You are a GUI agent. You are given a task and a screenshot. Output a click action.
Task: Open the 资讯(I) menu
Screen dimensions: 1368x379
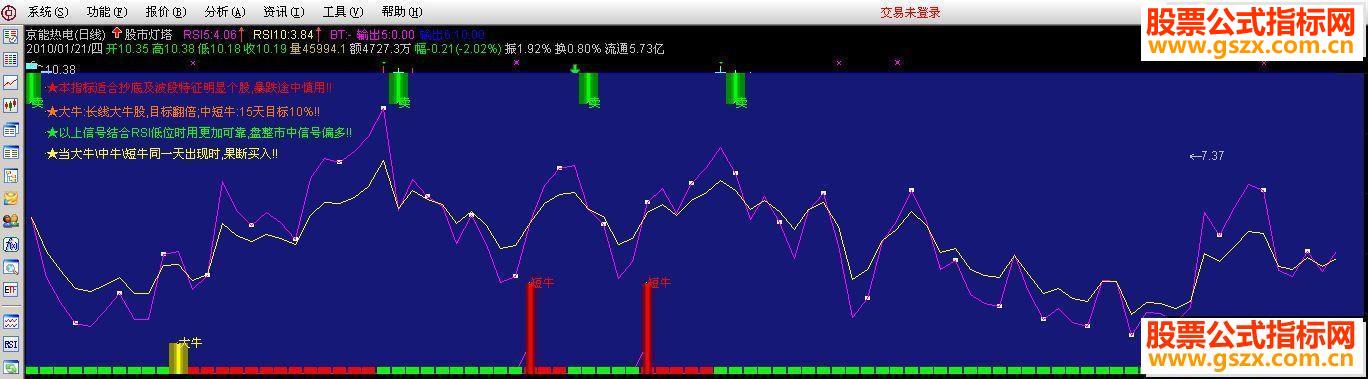click(284, 12)
